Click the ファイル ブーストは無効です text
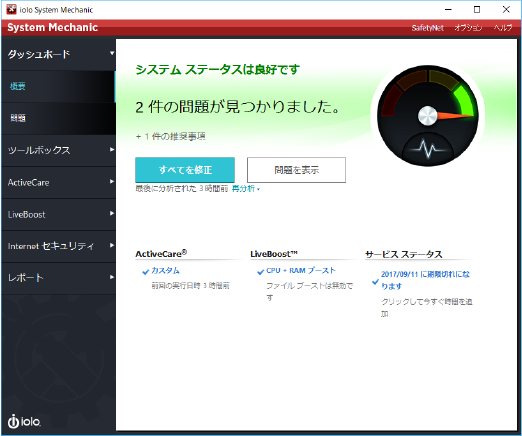Screen dimensions: 522x436 [x=309, y=291]
